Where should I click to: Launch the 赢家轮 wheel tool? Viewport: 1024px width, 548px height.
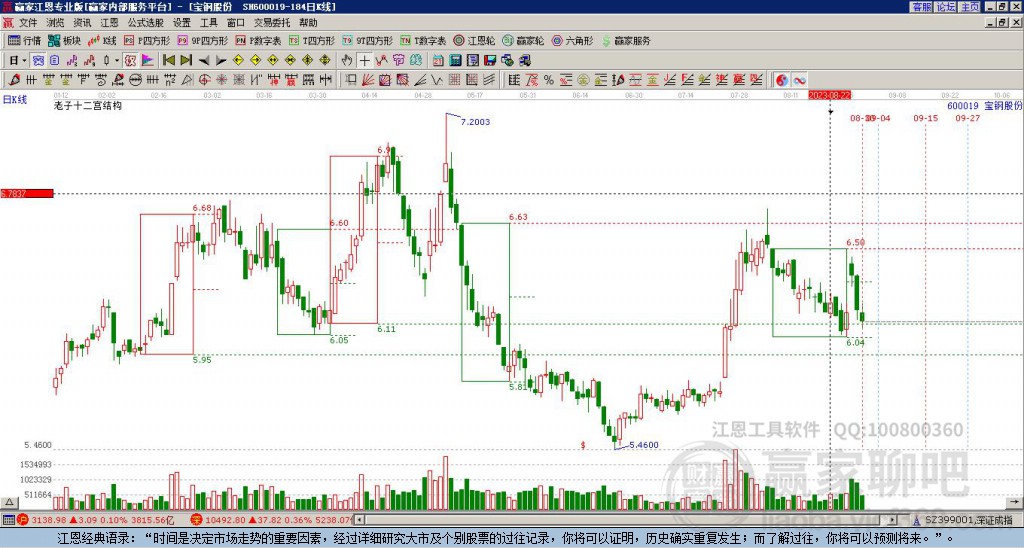tap(523, 40)
